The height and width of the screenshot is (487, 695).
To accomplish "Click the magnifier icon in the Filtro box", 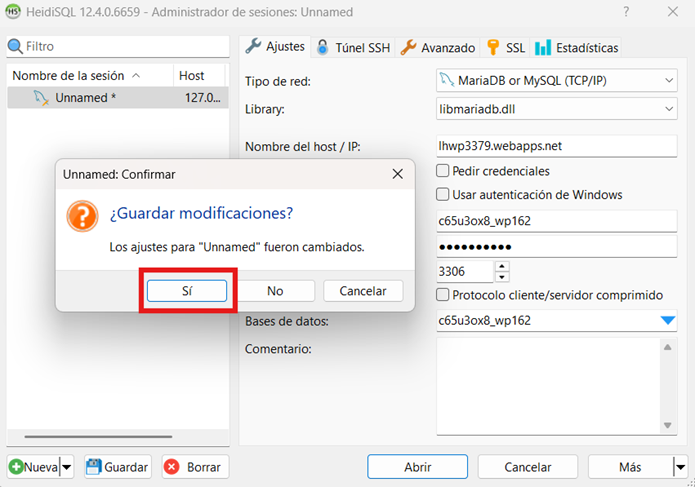I will point(15,46).
